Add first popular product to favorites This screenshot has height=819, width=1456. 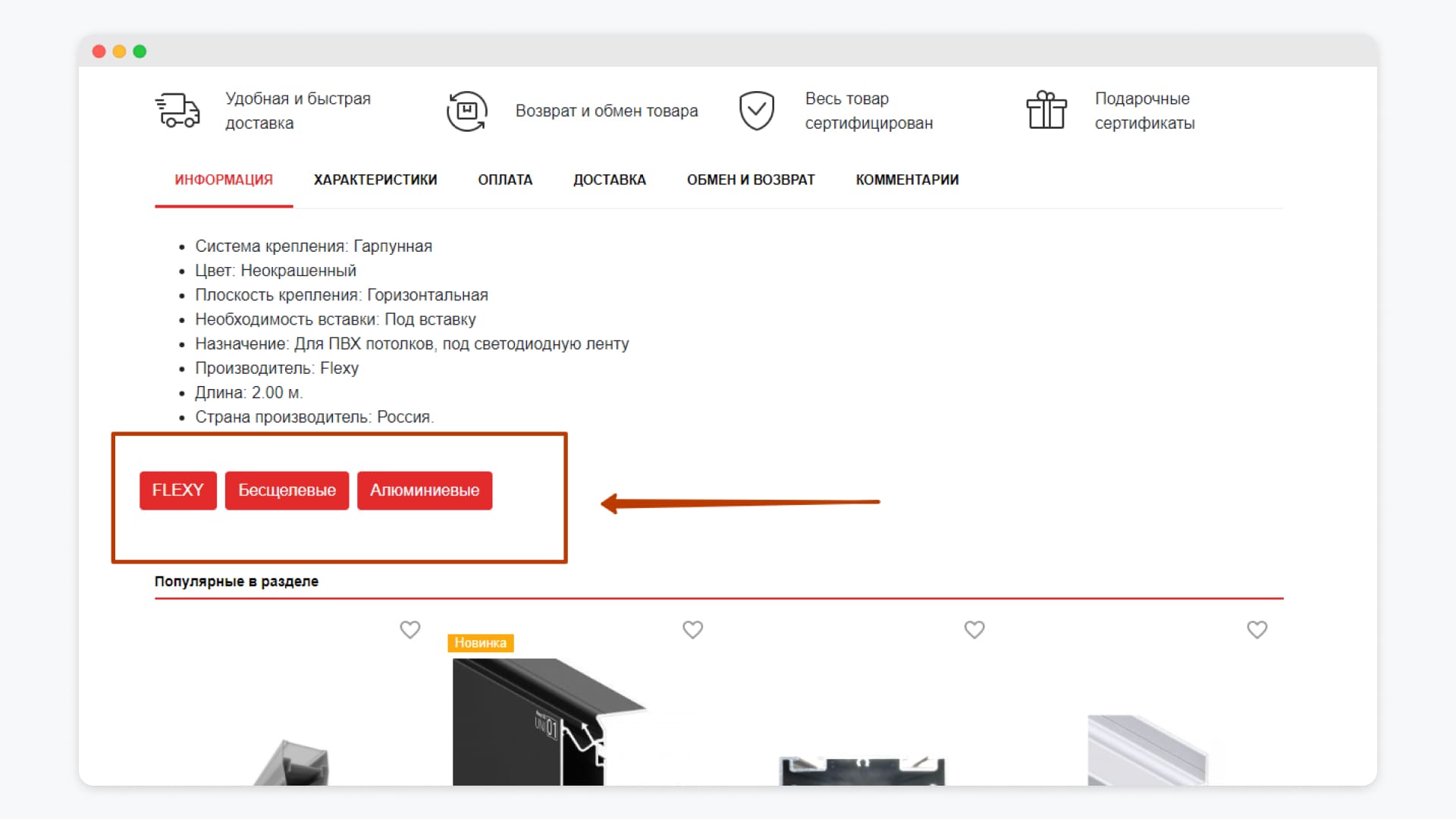point(410,629)
